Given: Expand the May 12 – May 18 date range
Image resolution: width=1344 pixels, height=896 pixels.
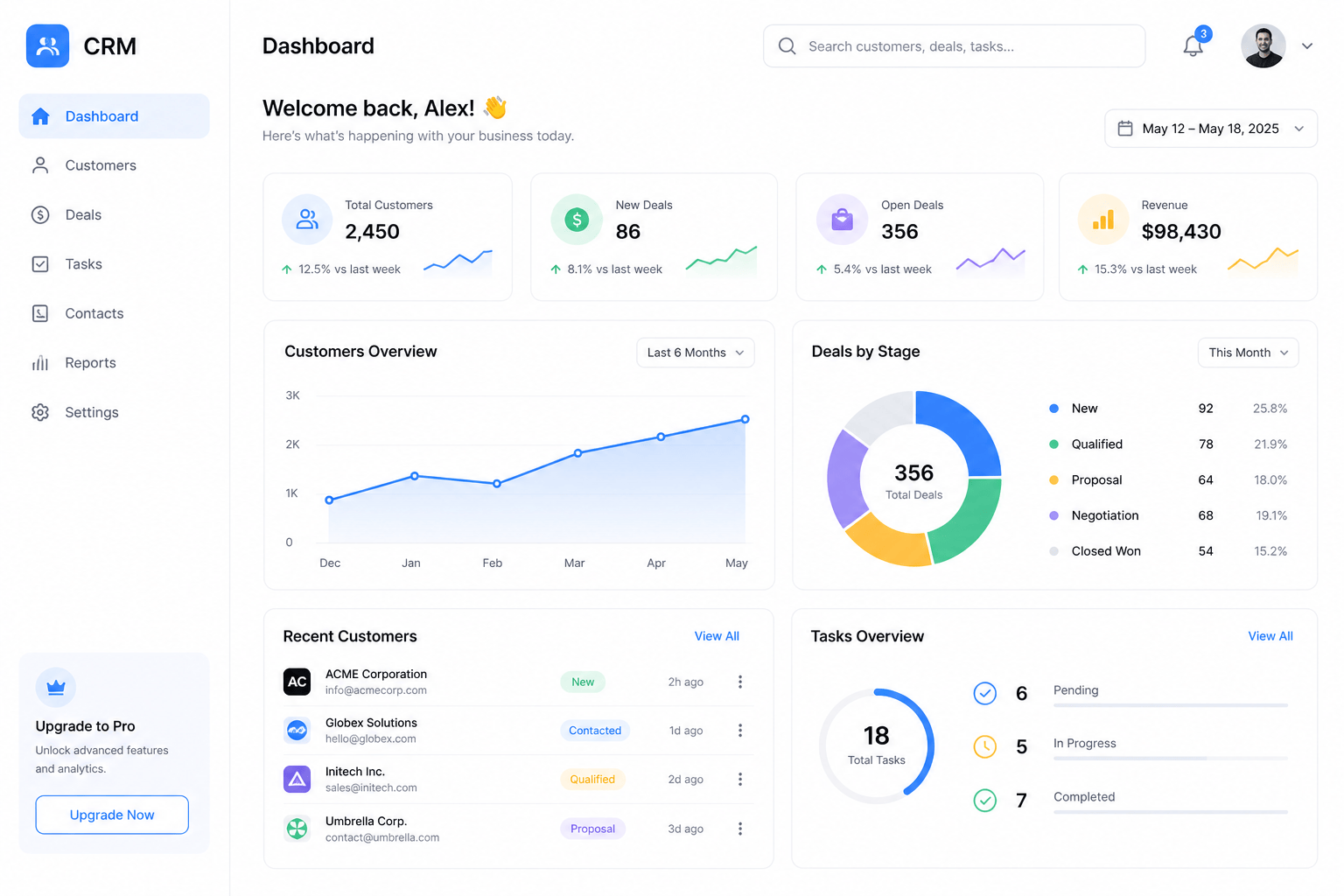Looking at the screenshot, I should [x=1211, y=129].
